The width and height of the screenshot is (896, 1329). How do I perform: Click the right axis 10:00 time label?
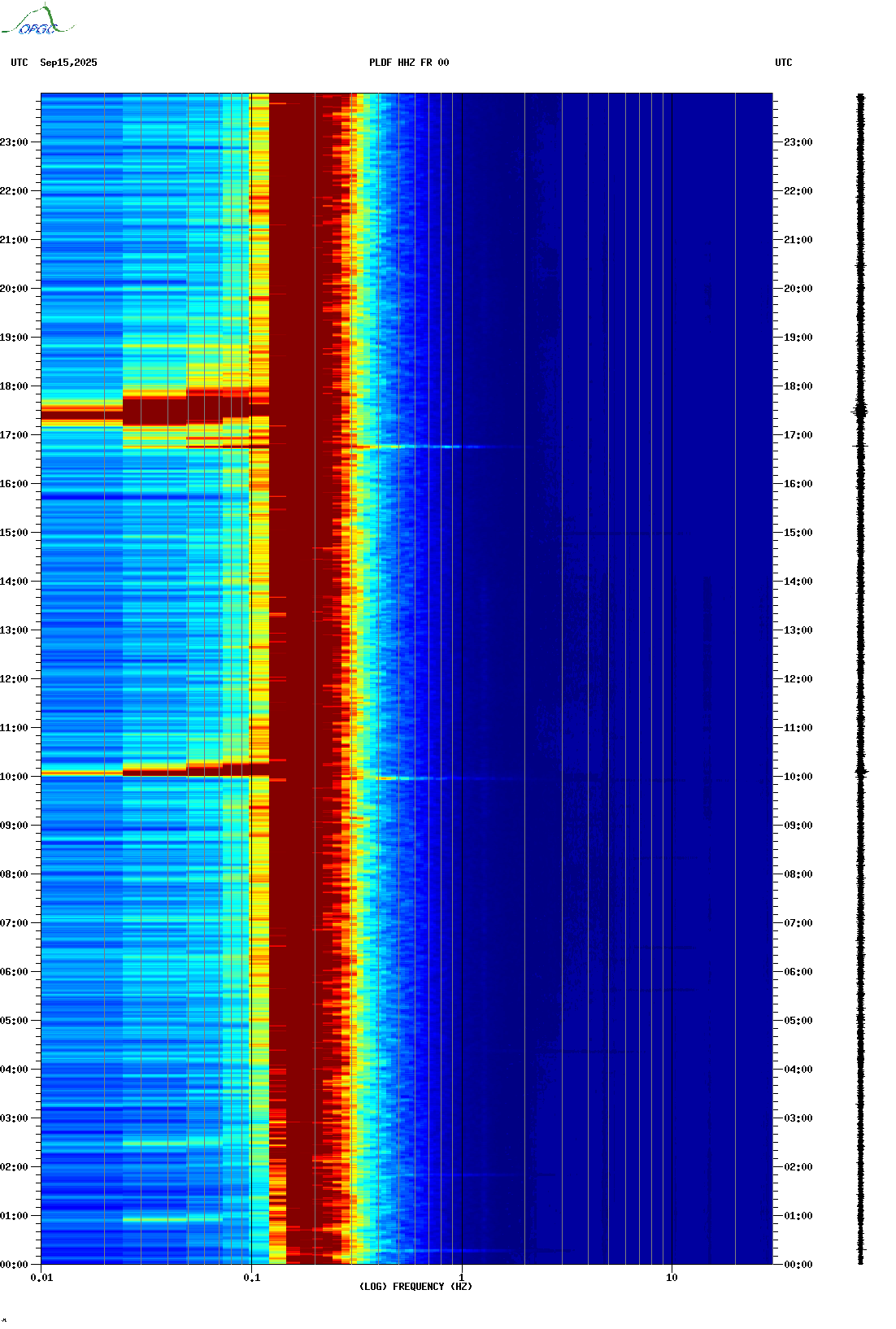click(x=798, y=777)
